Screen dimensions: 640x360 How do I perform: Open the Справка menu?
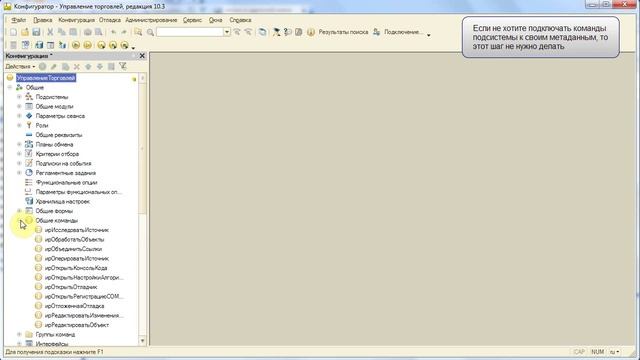click(x=240, y=20)
